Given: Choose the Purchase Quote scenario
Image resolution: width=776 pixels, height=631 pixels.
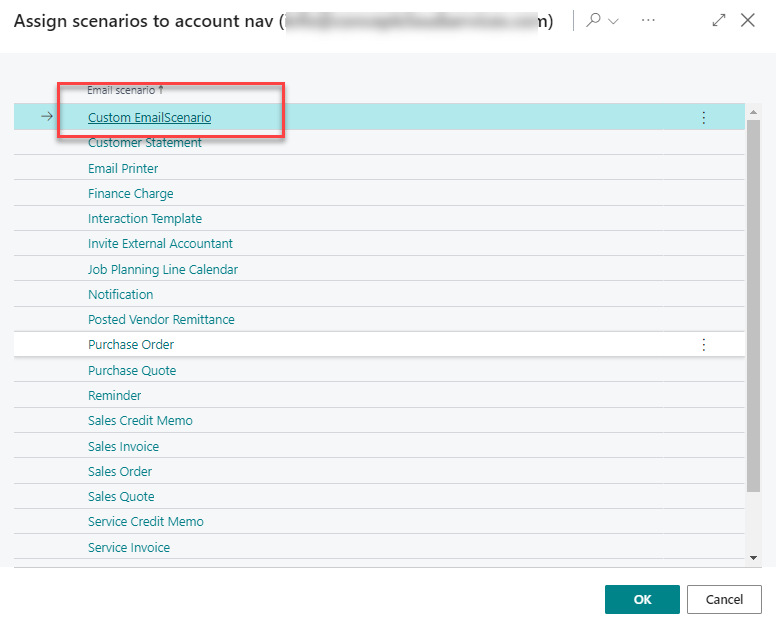Looking at the screenshot, I should pos(132,371).
